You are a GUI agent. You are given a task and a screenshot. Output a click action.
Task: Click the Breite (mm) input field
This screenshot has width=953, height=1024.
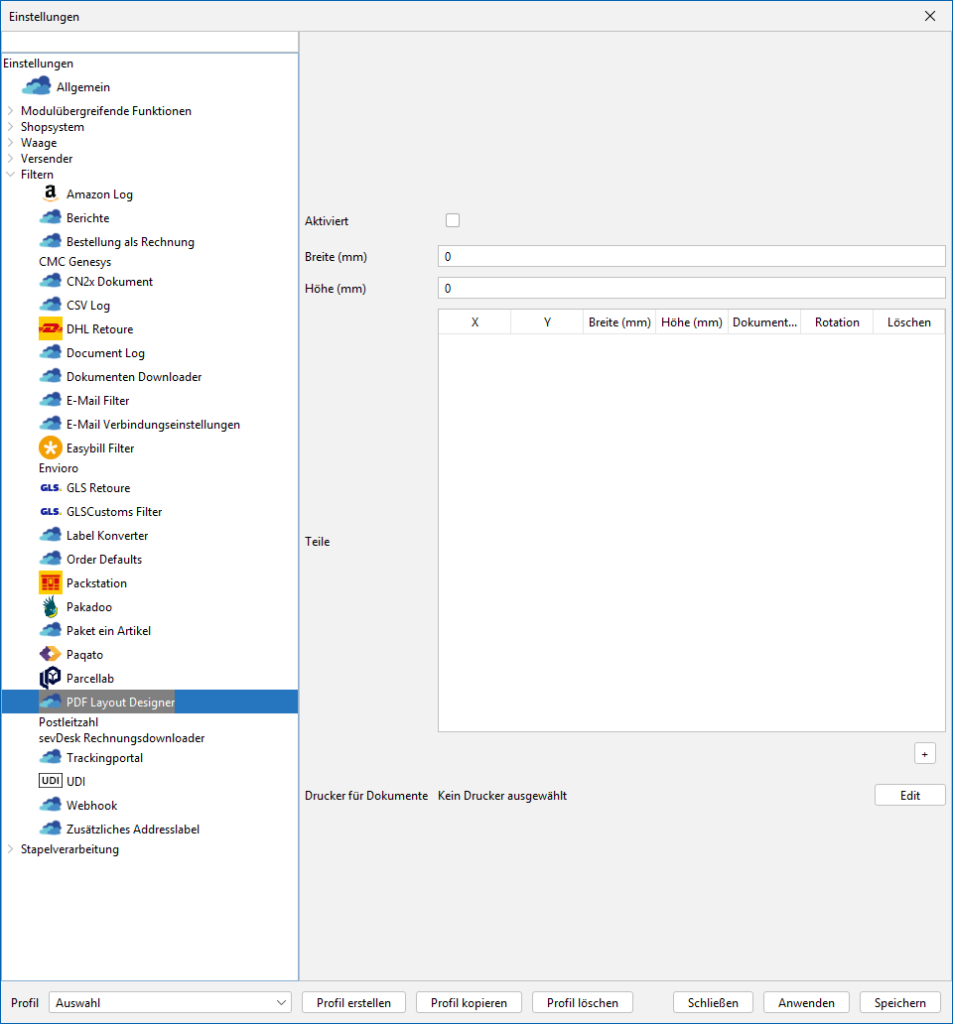point(691,257)
